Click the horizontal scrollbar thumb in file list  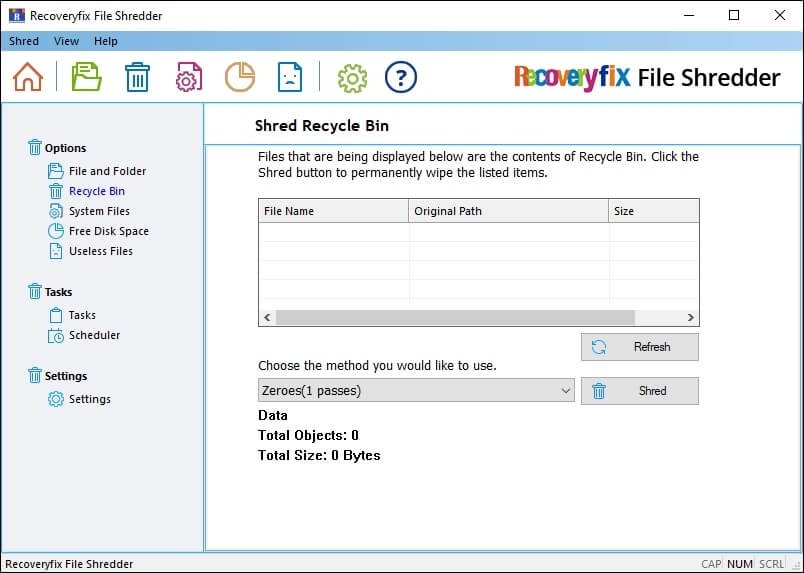point(455,318)
